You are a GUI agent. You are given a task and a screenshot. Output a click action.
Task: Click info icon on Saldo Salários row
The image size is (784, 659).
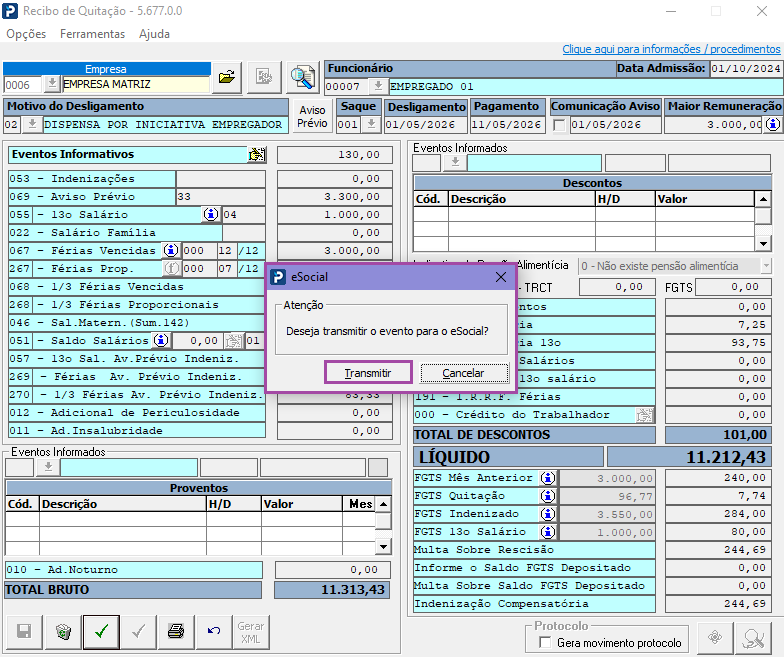pyautogui.click(x=161, y=340)
